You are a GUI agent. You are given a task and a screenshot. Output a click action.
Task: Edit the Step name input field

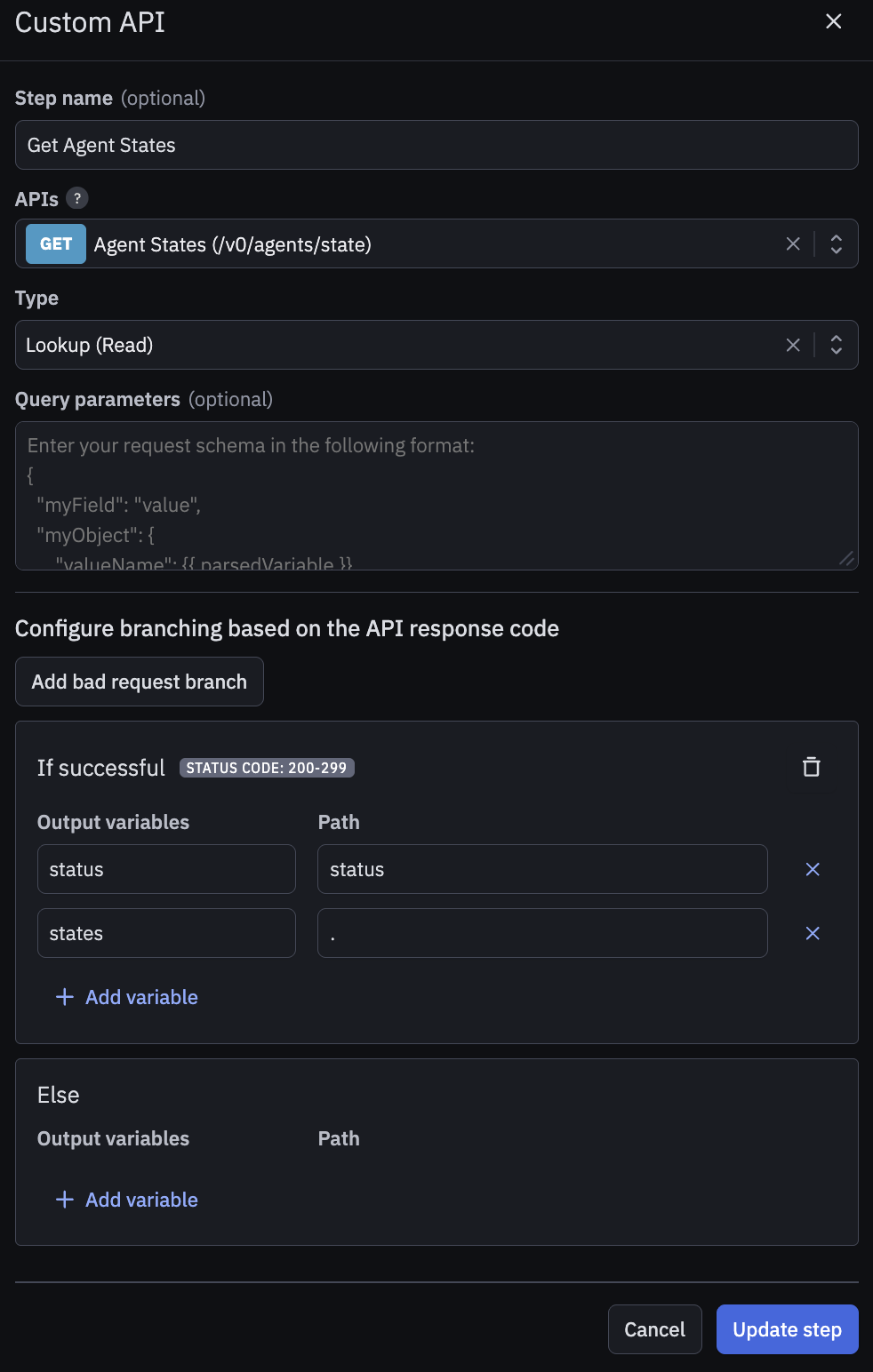[x=436, y=145]
